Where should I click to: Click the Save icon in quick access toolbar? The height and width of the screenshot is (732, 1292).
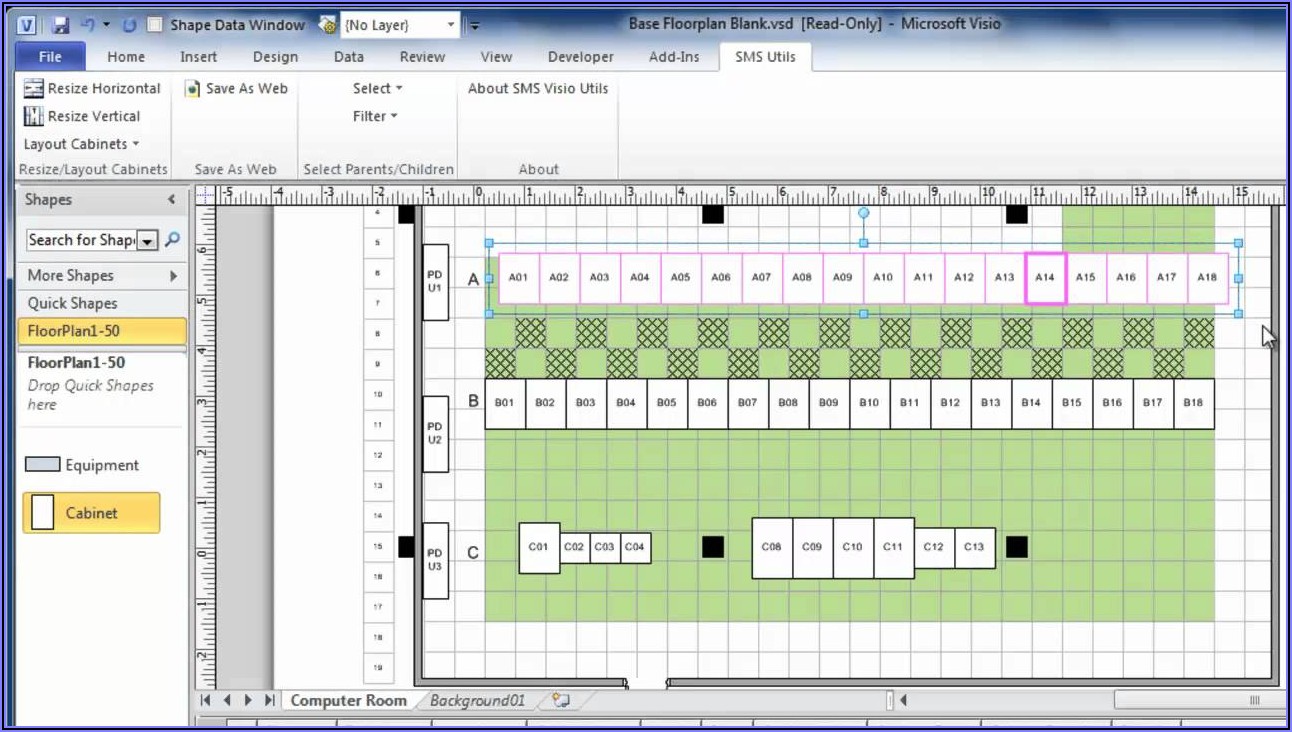(x=60, y=24)
